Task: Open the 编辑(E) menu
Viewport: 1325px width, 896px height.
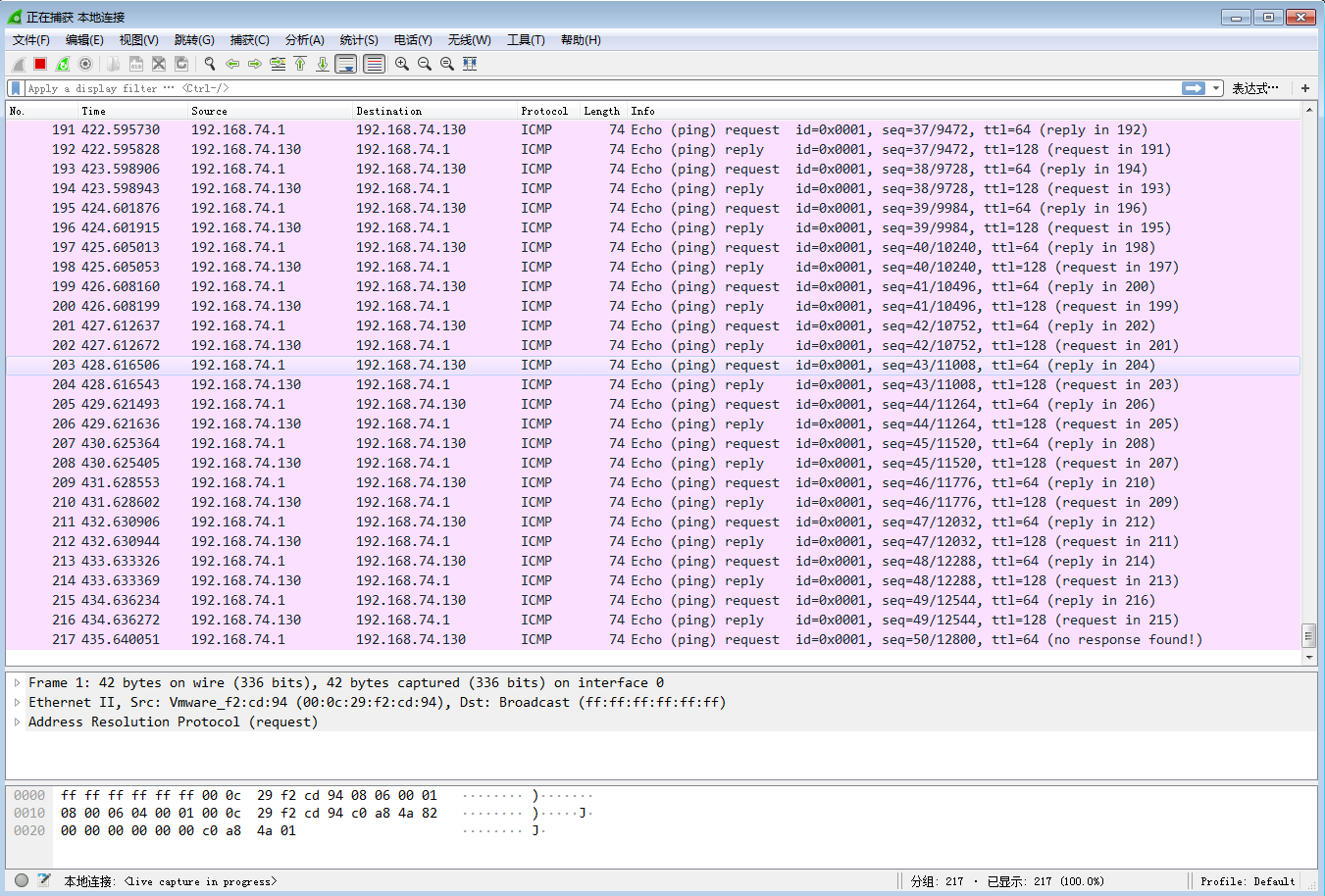Action: (84, 40)
